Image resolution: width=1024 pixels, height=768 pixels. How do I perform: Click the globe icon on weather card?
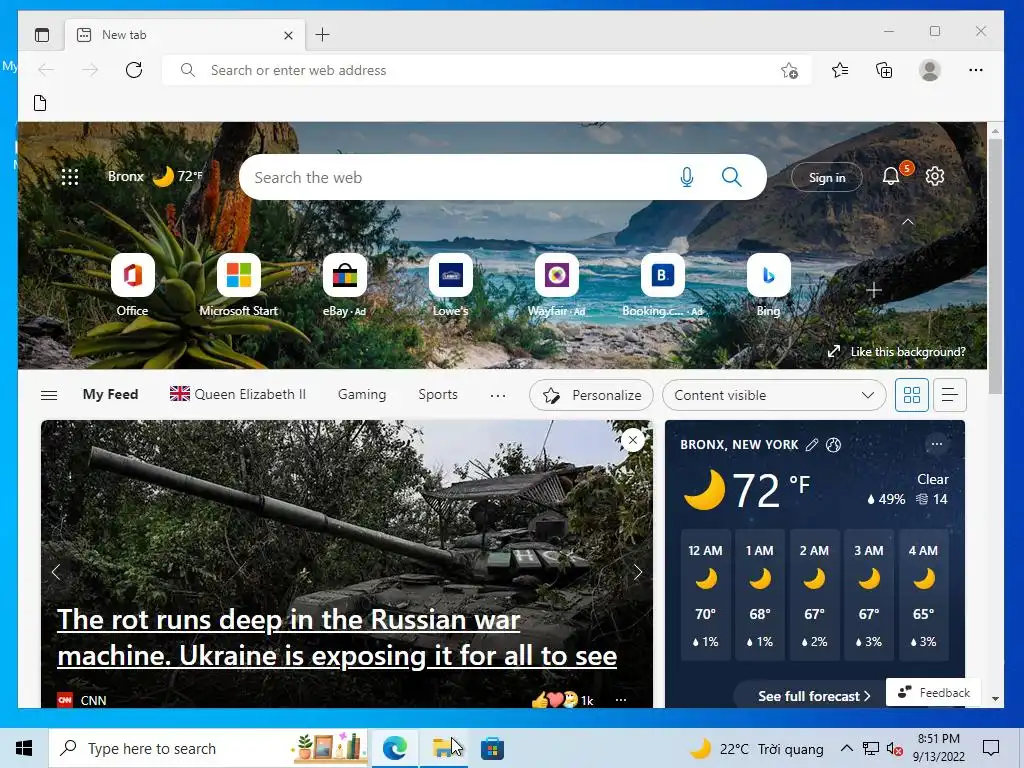[x=833, y=445]
